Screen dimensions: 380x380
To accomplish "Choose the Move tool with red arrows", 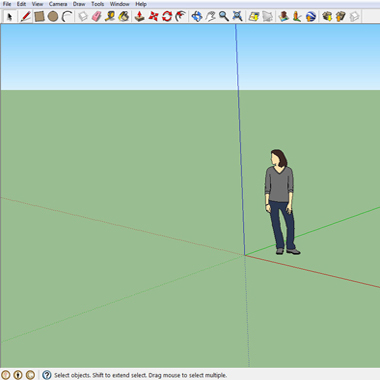I will click(153, 16).
